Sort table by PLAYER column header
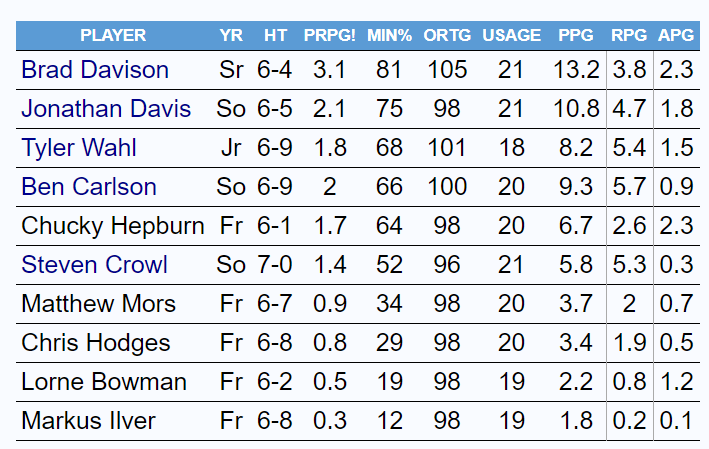Image resolution: width=709 pixels, height=449 pixels. point(113,35)
